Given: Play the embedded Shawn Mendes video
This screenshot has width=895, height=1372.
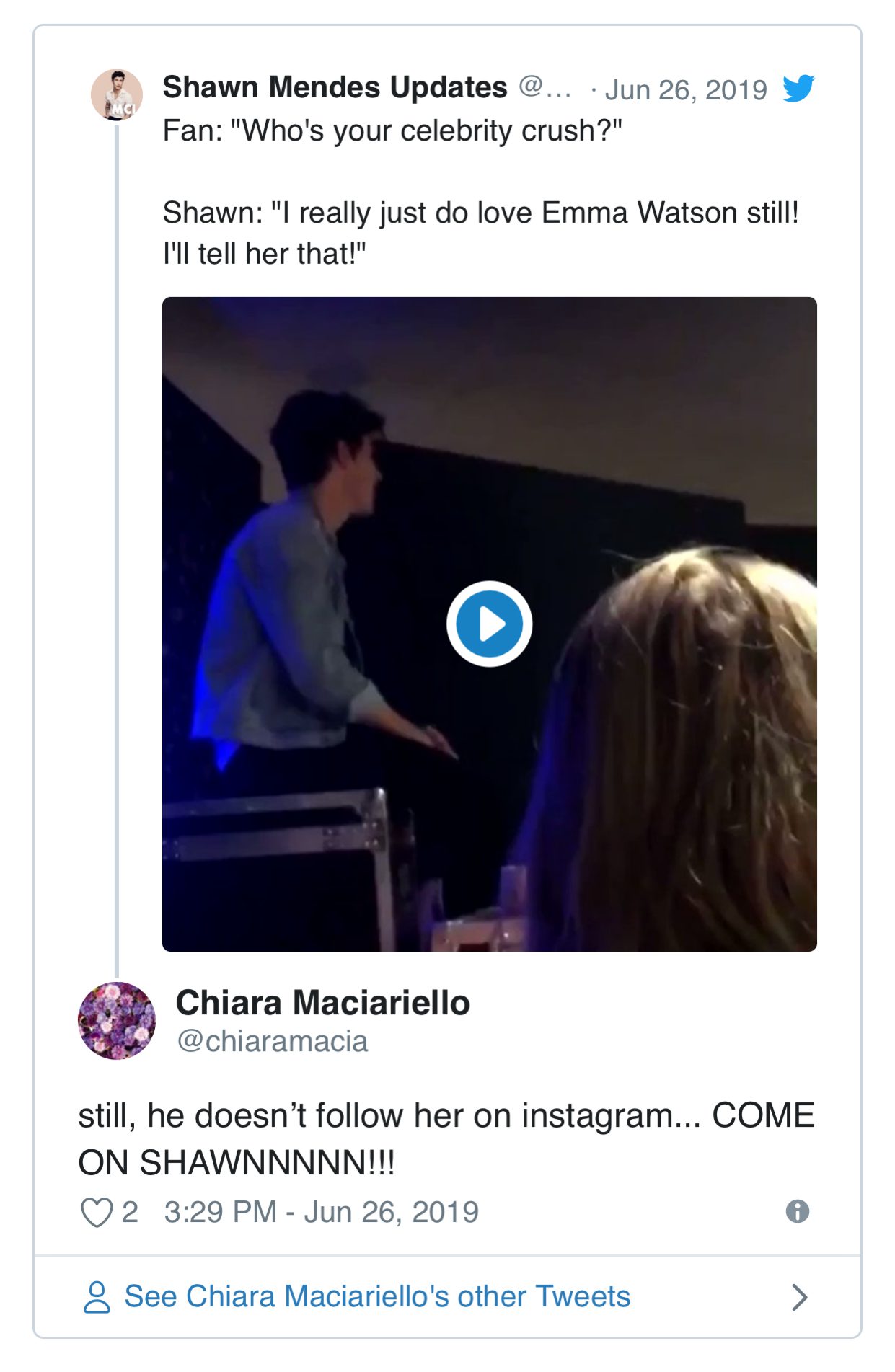Looking at the screenshot, I should click(x=489, y=624).
